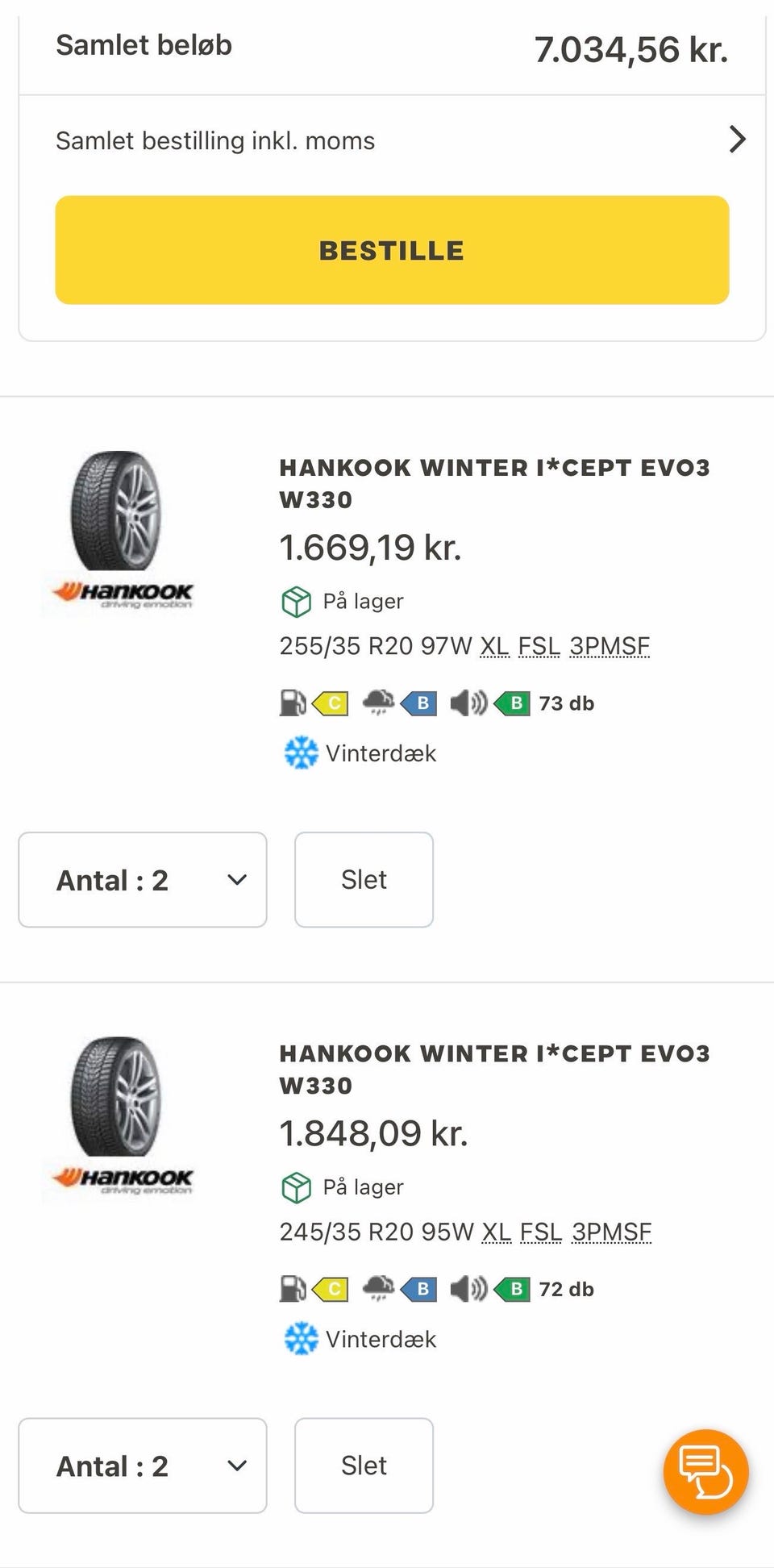The height and width of the screenshot is (1568, 774).
Task: Open the Antal dropdown for the 245/35 R20 tyre
Action: [x=143, y=1466]
